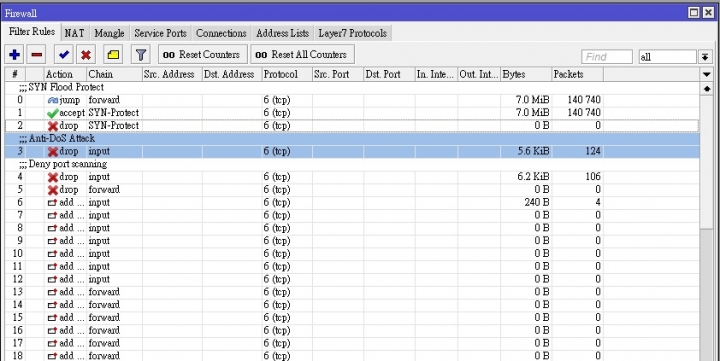This screenshot has width=720, height=361.
Task: Click the add action icon in rule 6
Action: click(x=52, y=203)
